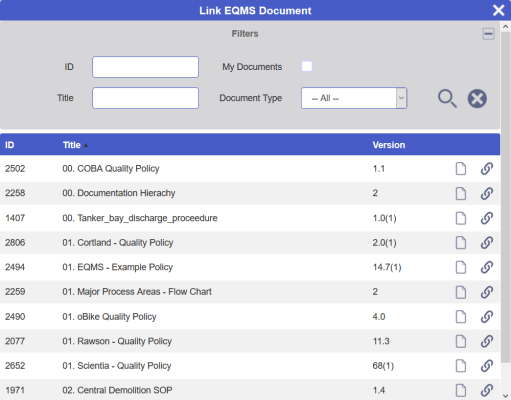Link the Major Process Areas - Flow Chart document
The height and width of the screenshot is (400, 511).
pyautogui.click(x=487, y=292)
